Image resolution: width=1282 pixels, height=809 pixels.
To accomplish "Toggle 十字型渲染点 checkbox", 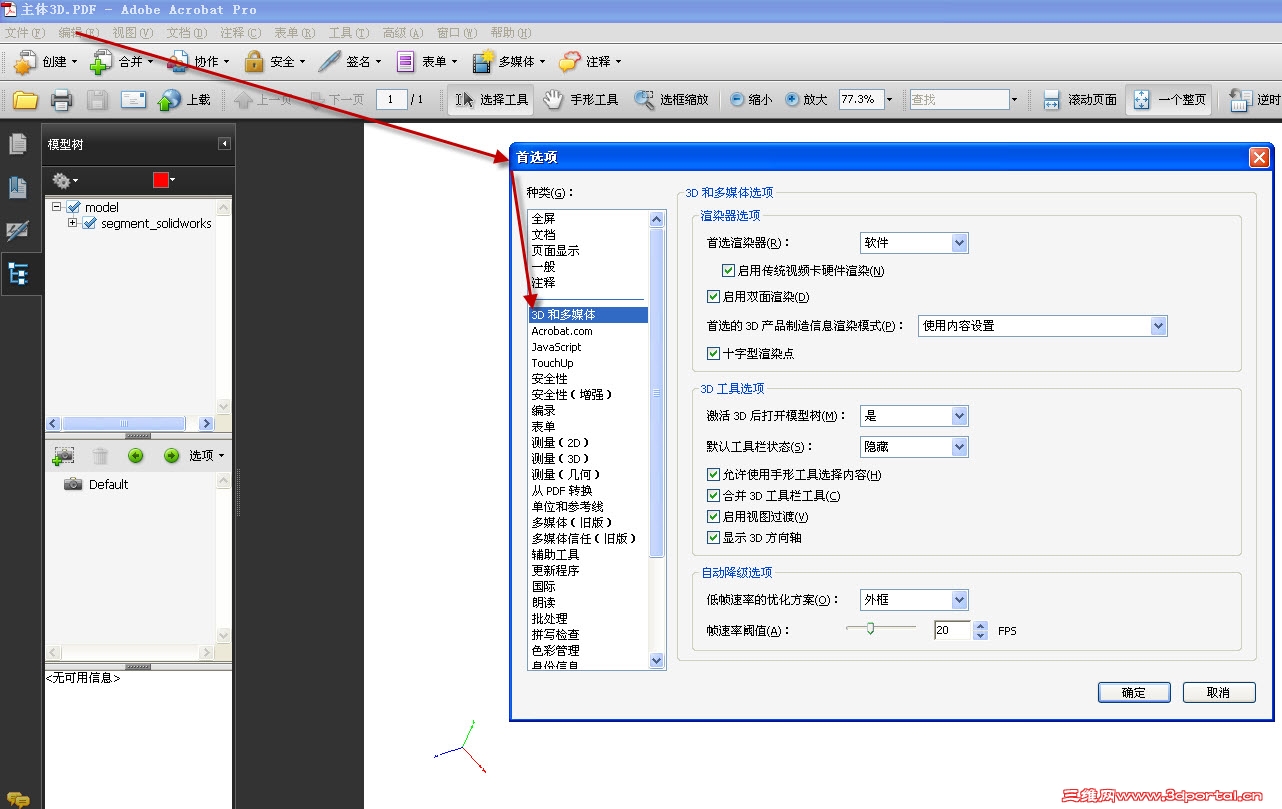I will tap(713, 353).
